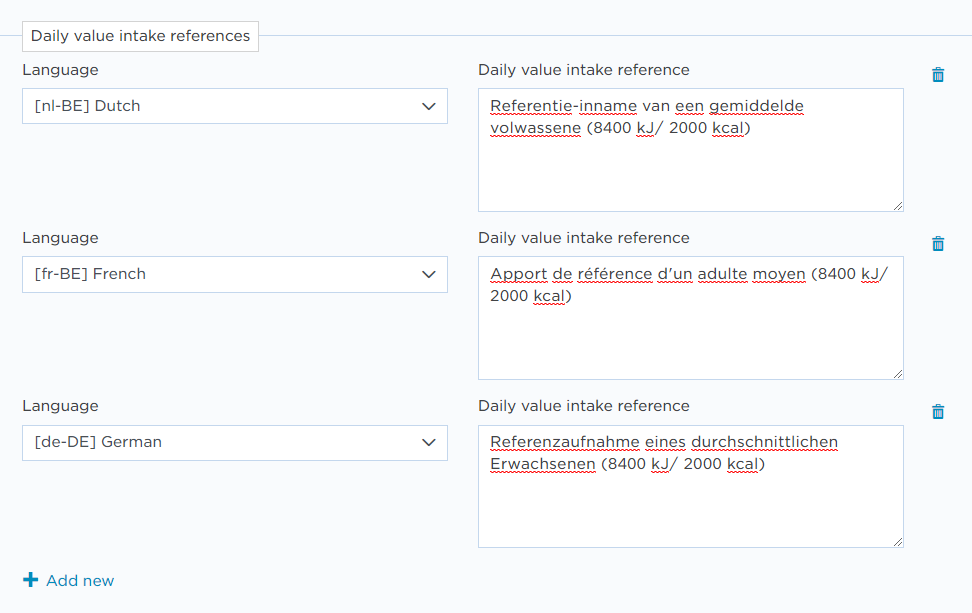Expand the French dropdown via its chevron arrow

tap(428, 275)
